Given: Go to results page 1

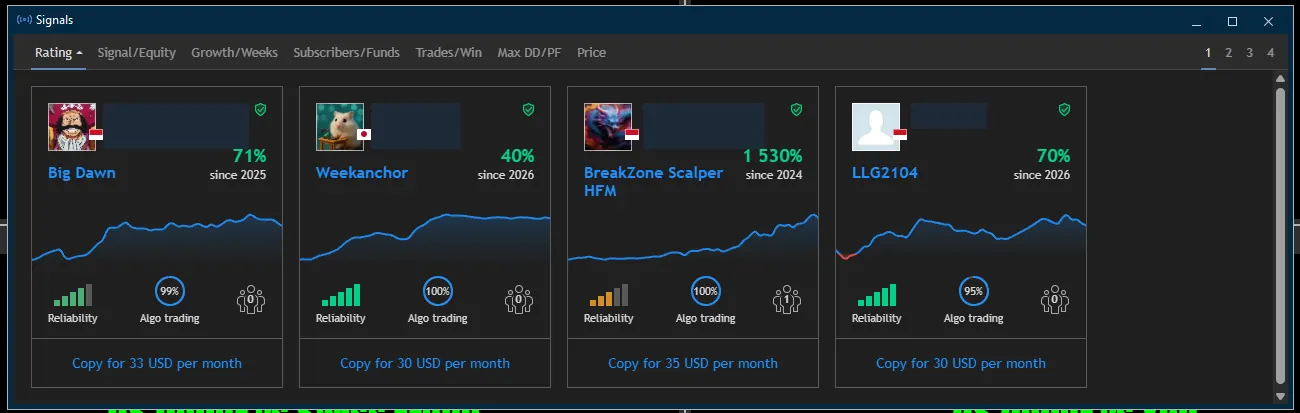Looking at the screenshot, I should (x=1208, y=52).
